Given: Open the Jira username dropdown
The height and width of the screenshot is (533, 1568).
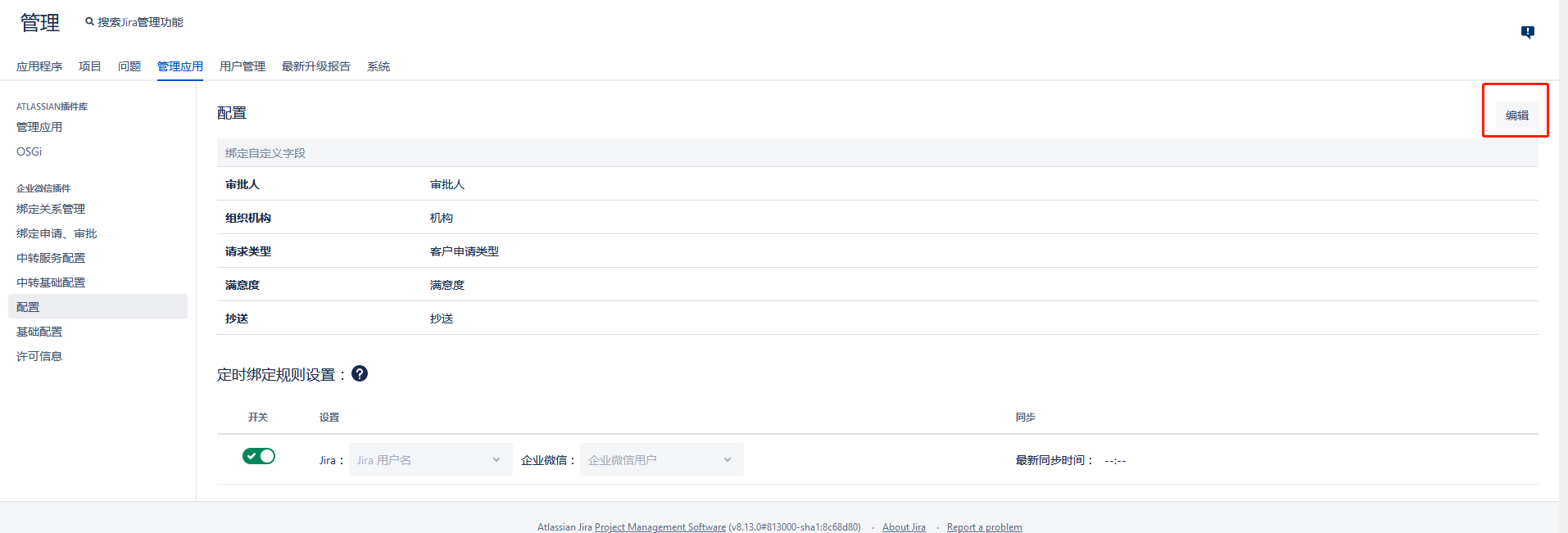Looking at the screenshot, I should point(430,459).
